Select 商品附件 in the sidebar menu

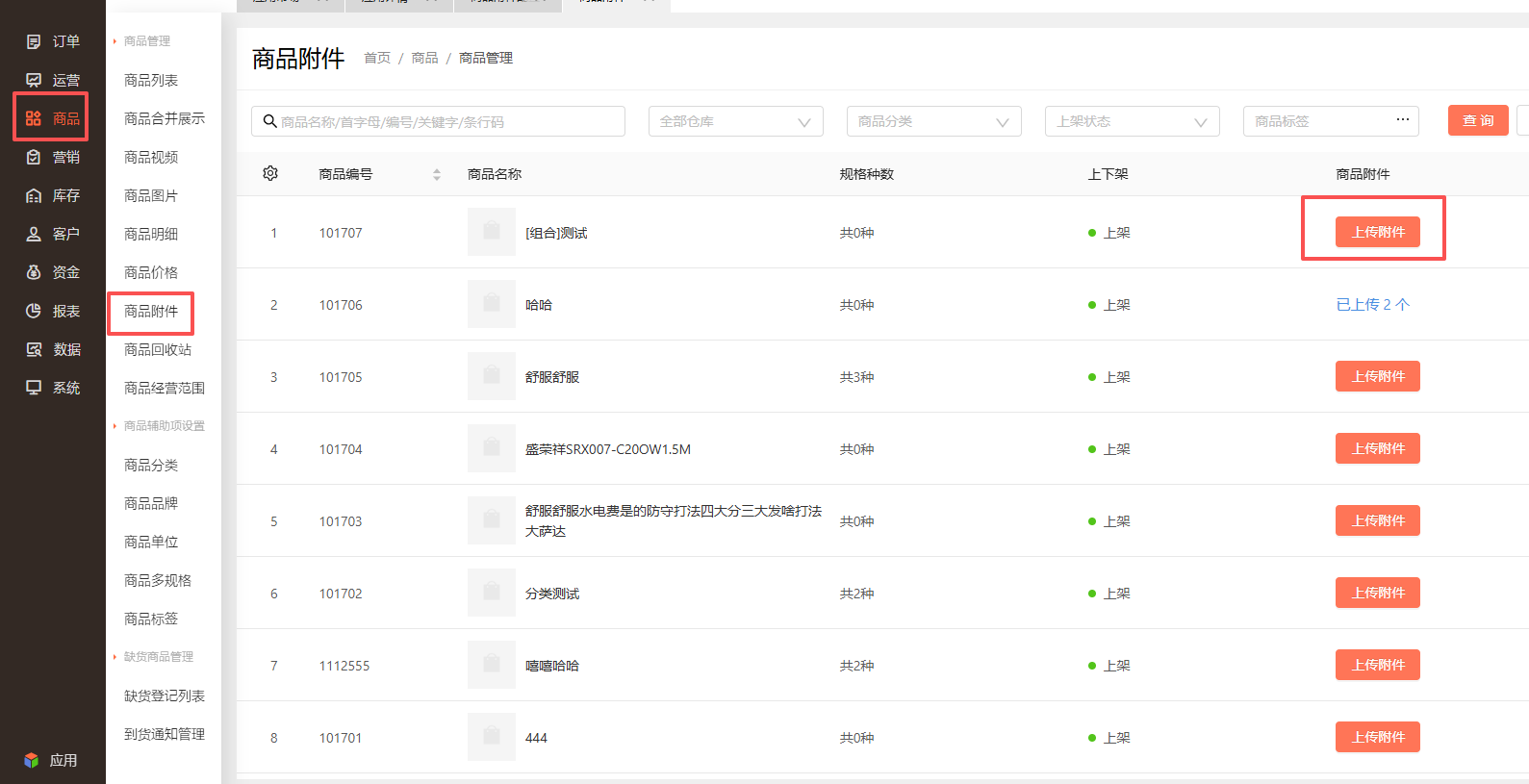pos(151,311)
